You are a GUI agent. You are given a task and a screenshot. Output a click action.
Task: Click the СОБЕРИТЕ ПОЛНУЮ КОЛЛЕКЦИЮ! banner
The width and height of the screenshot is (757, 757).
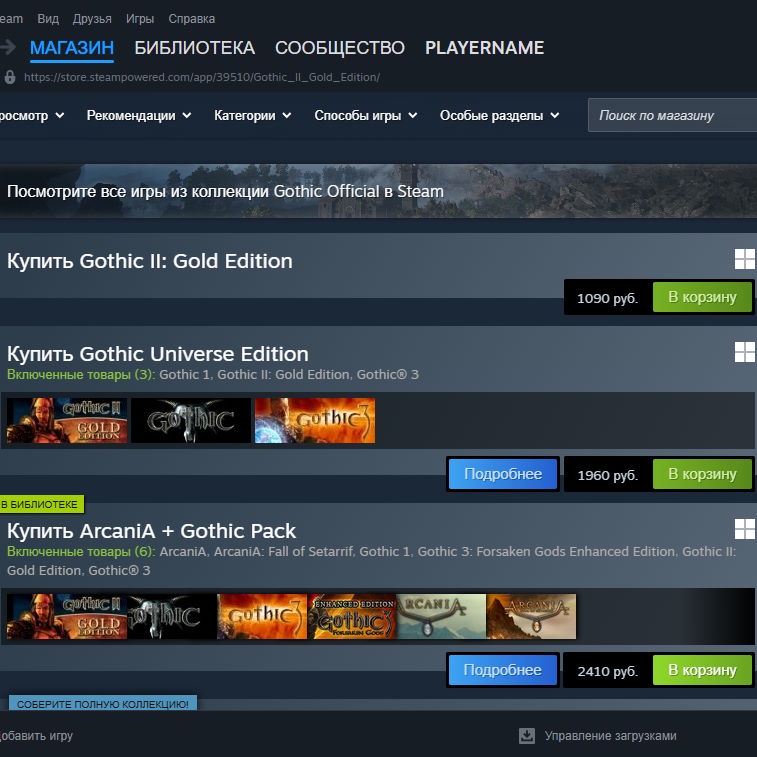102,703
